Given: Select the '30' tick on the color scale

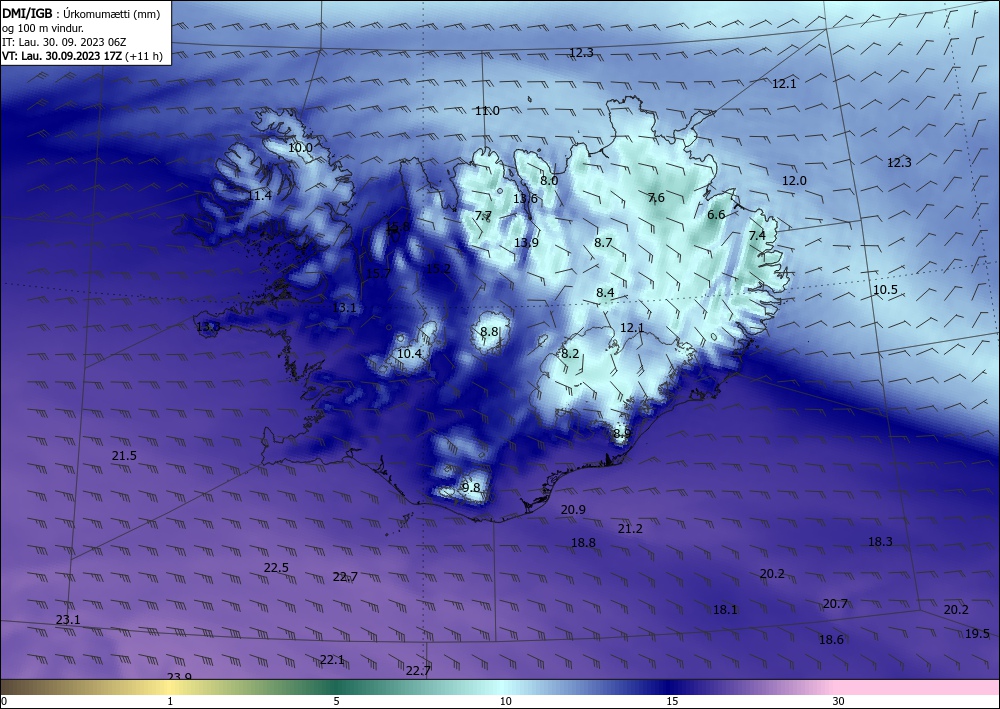Looking at the screenshot, I should [839, 702].
